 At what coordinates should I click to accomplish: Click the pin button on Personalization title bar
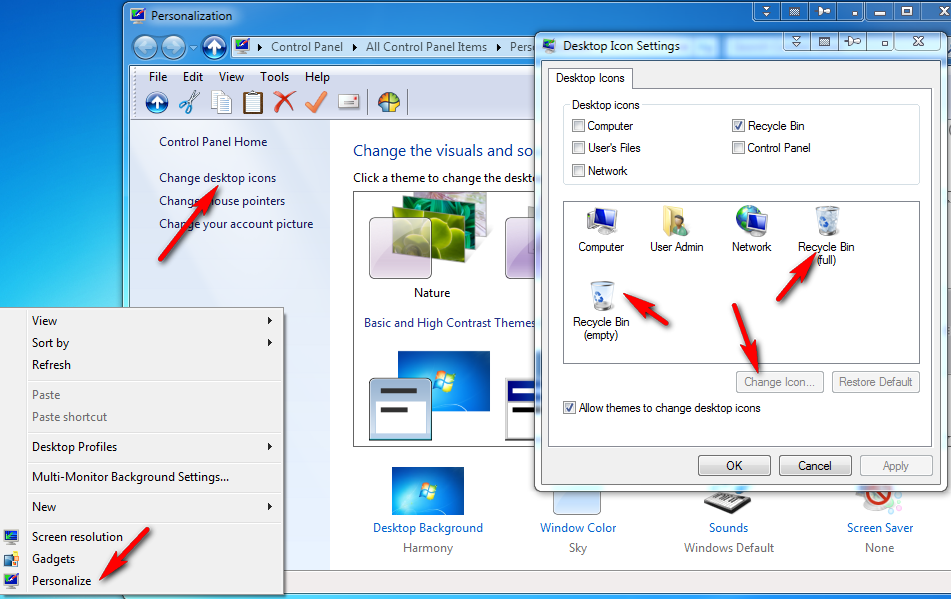(824, 11)
